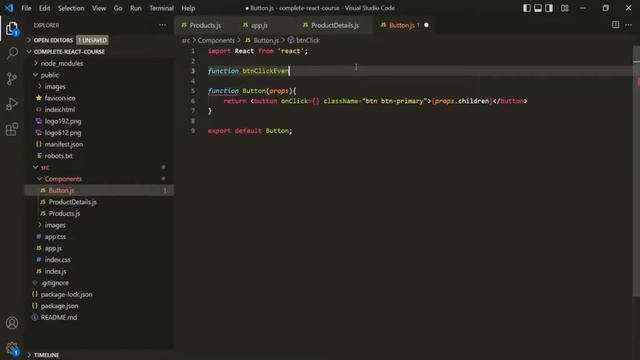The image size is (640, 360).
Task: Open Explorer's more actions ellipsis
Action: pyautogui.click(x=162, y=25)
